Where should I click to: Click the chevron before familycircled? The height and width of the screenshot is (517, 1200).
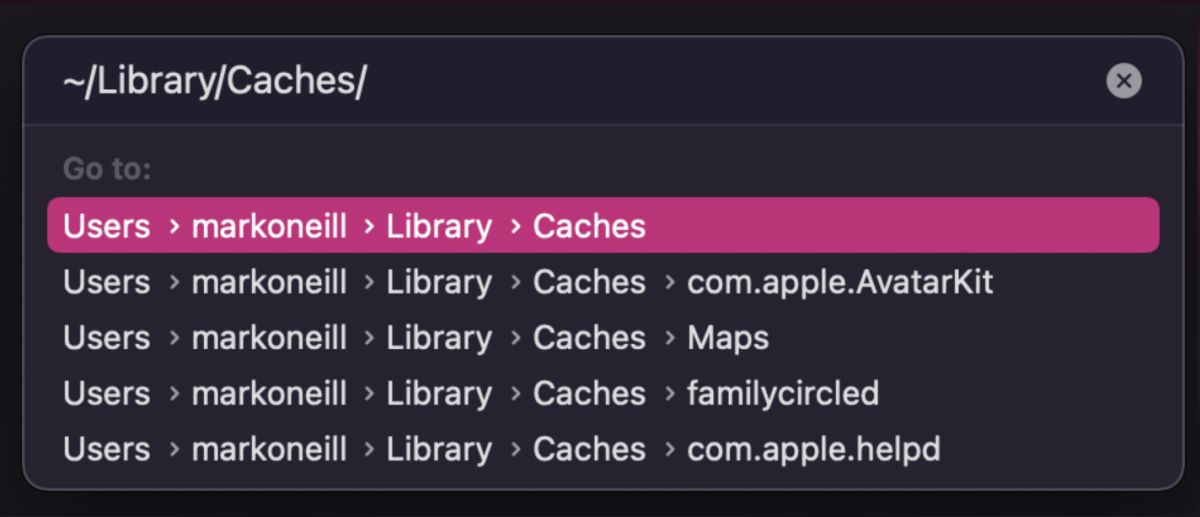pyautogui.click(x=668, y=395)
